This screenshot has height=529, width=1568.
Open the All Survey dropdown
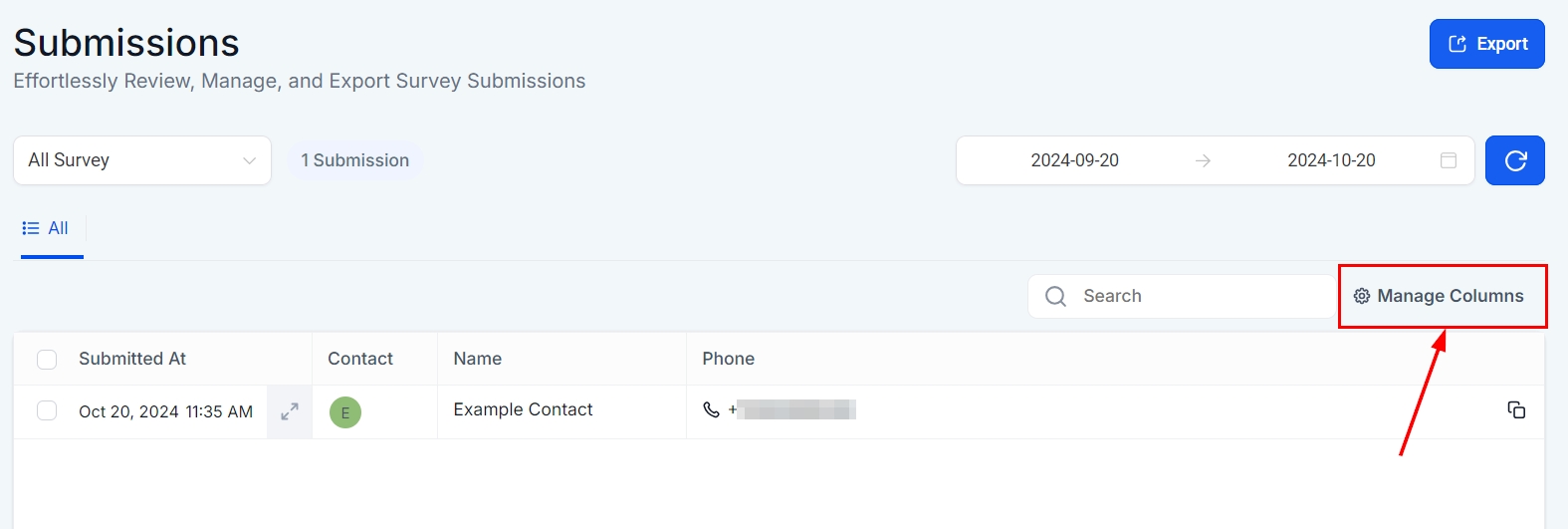coord(142,160)
